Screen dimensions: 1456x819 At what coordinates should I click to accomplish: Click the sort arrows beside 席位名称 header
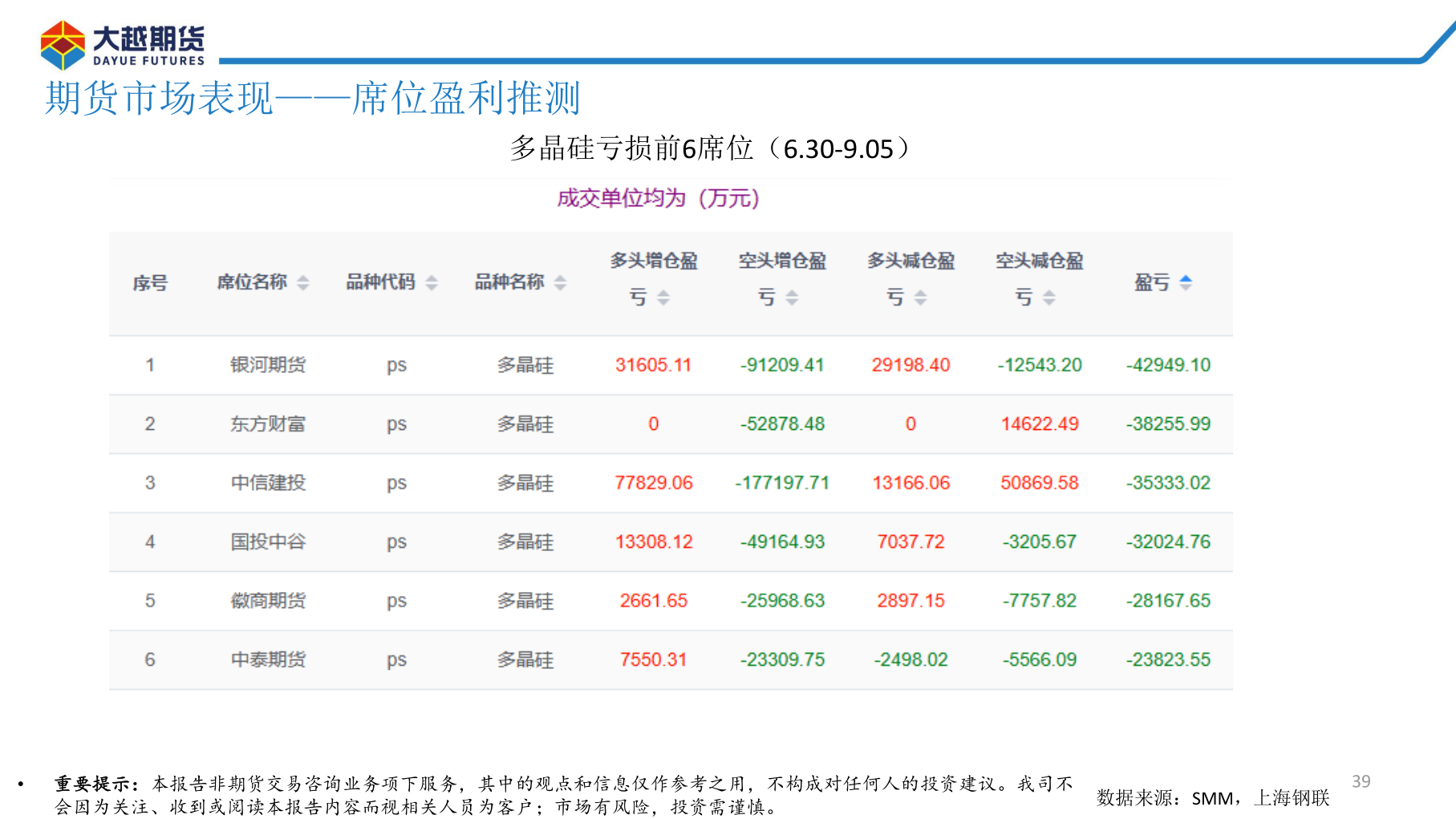[x=303, y=283]
